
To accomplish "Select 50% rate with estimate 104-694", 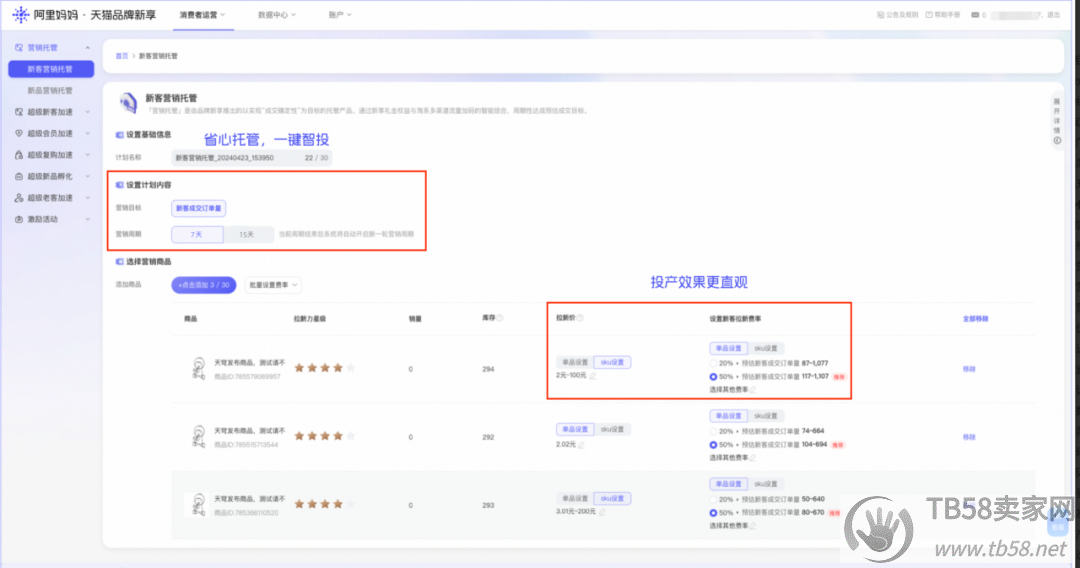I will (x=713, y=445).
